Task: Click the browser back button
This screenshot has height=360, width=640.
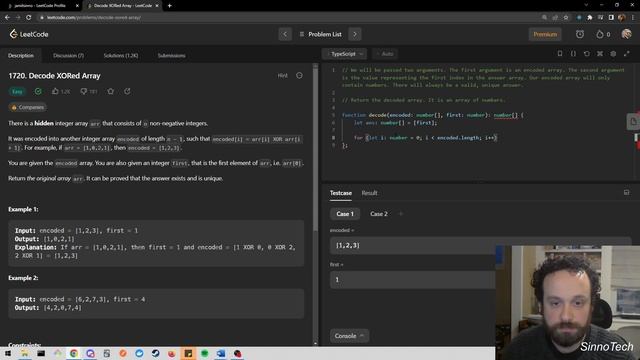Action: [7, 18]
